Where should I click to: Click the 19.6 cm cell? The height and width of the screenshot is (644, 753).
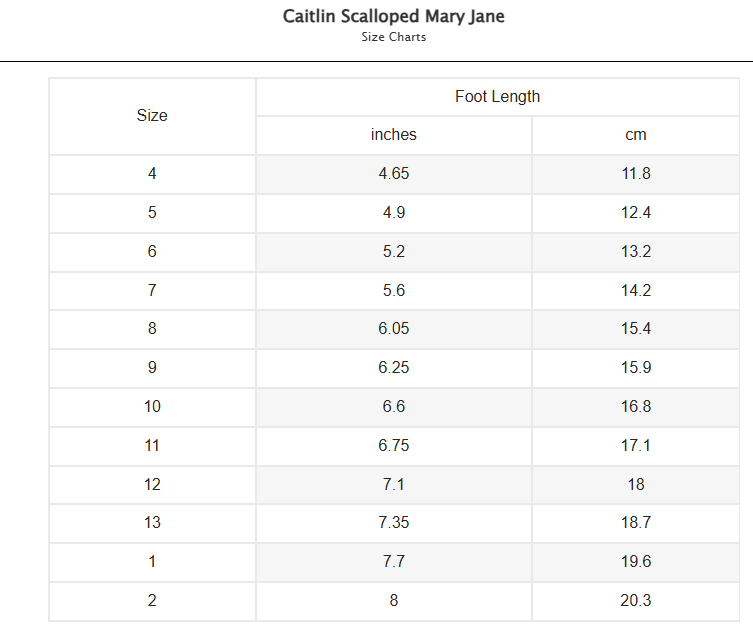[x=636, y=561]
